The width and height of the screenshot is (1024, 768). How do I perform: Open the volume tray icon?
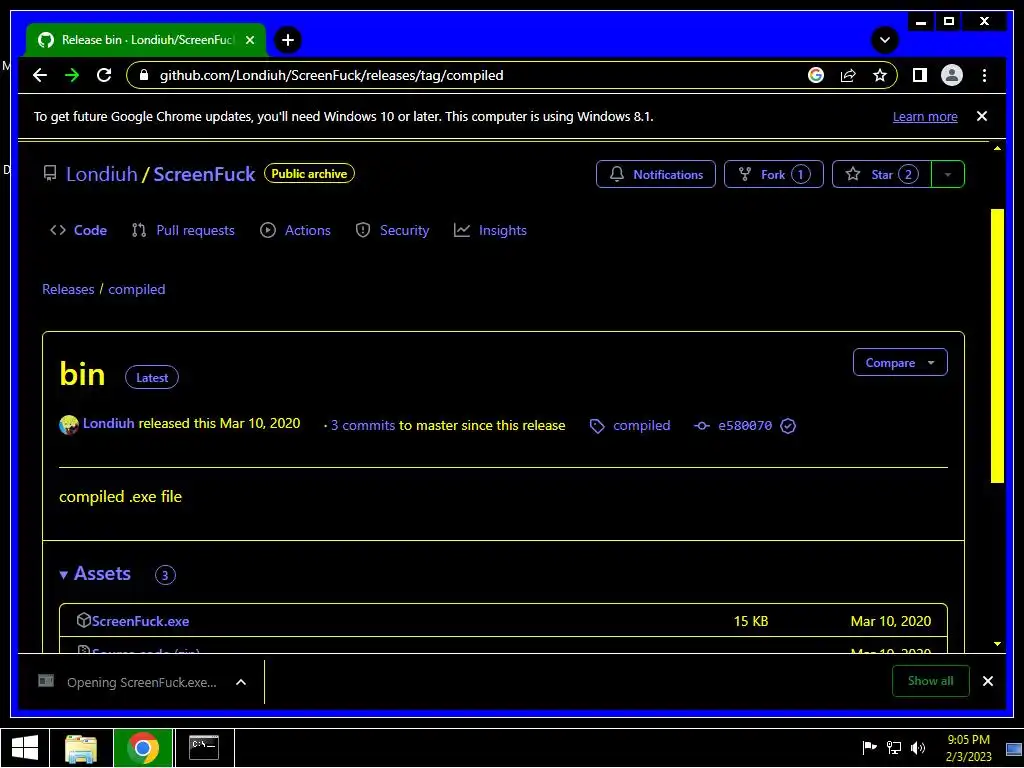coord(918,748)
